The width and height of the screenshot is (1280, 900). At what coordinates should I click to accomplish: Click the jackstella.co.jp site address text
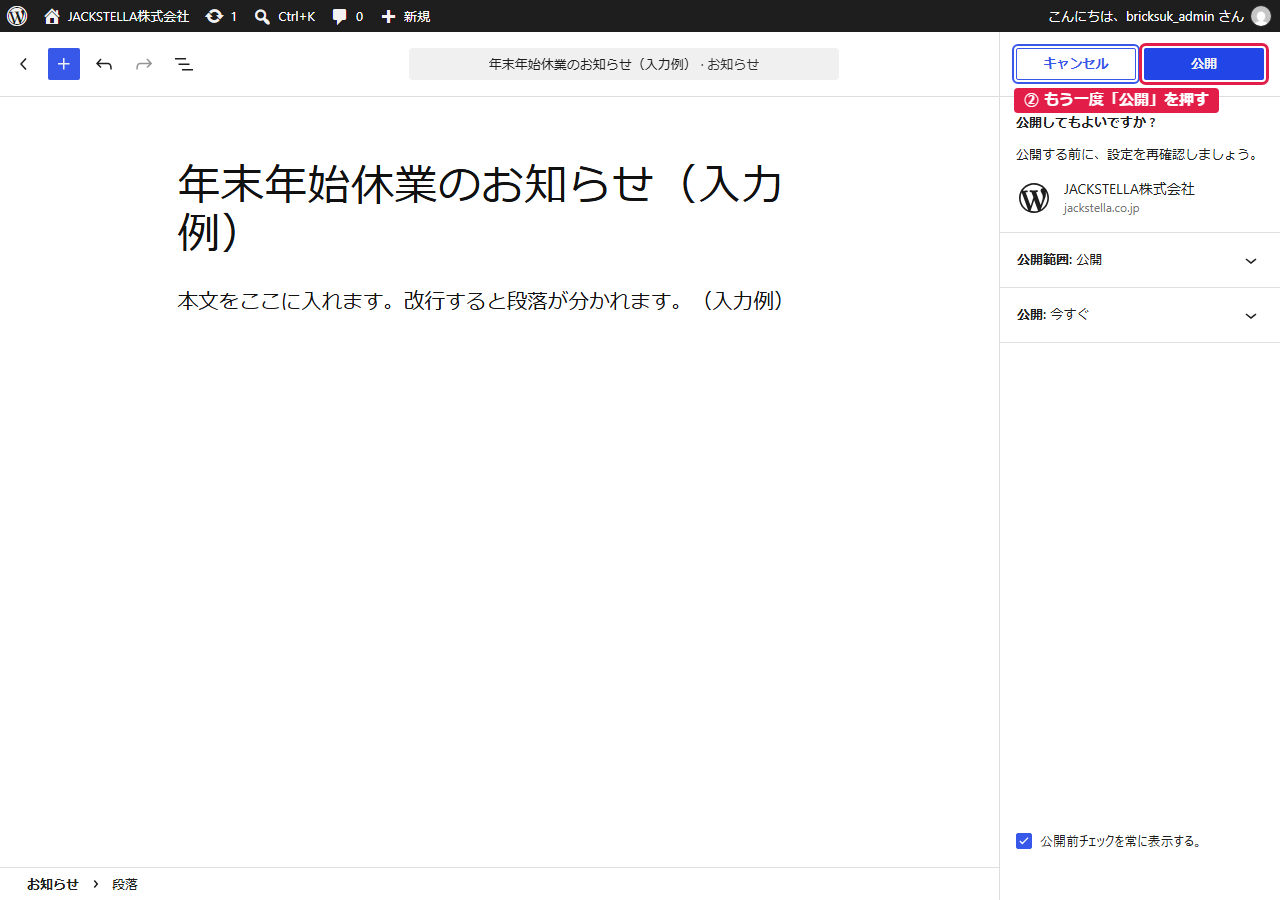(x=1101, y=208)
